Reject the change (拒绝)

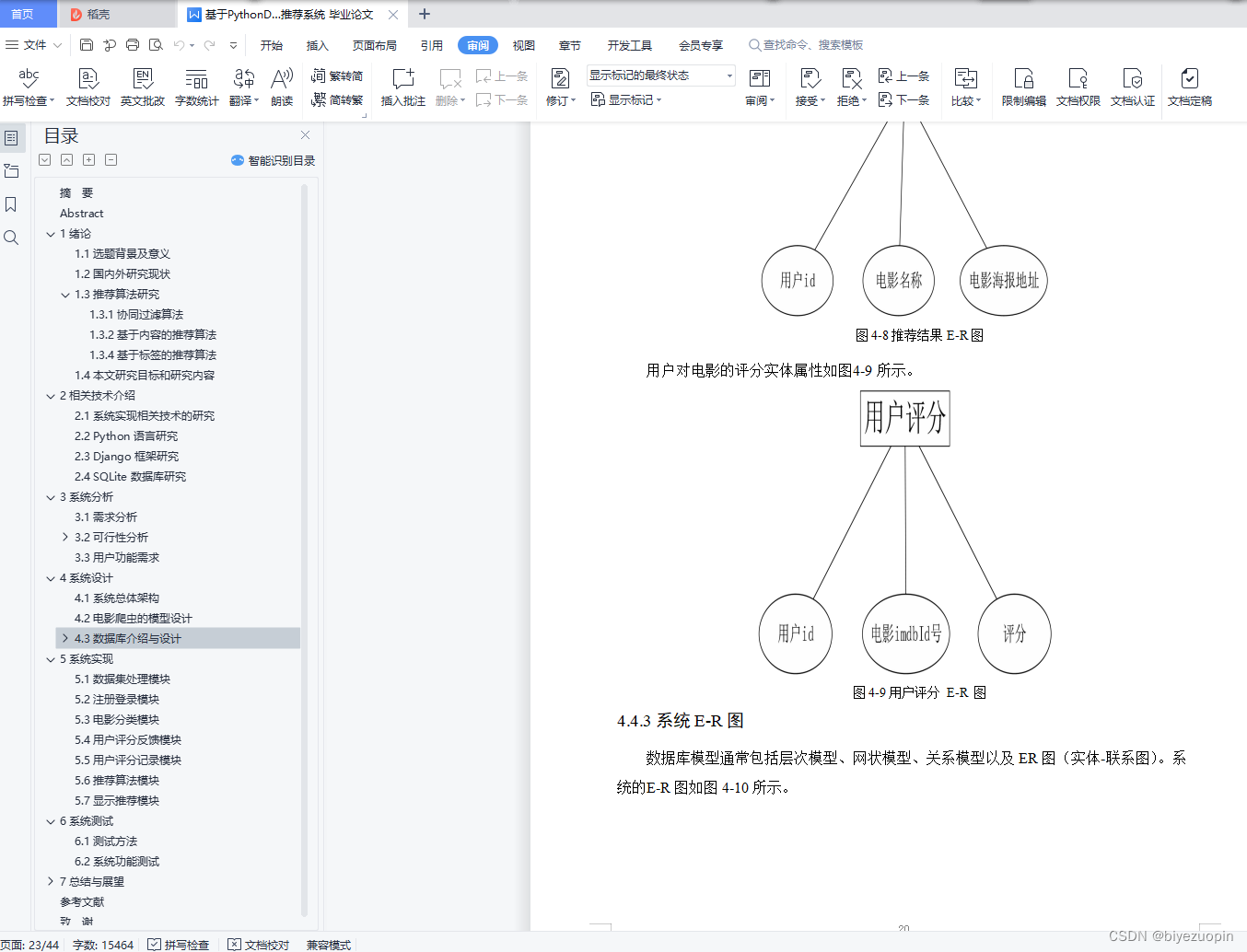(852, 87)
